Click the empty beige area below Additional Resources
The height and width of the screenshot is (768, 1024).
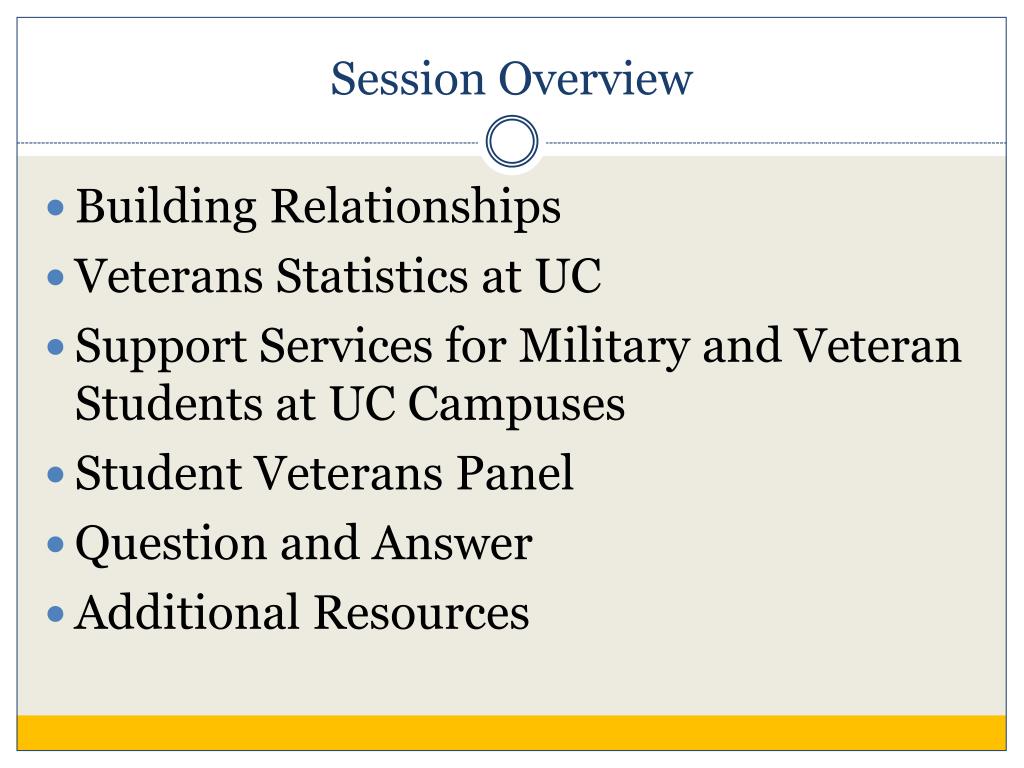[511, 676]
